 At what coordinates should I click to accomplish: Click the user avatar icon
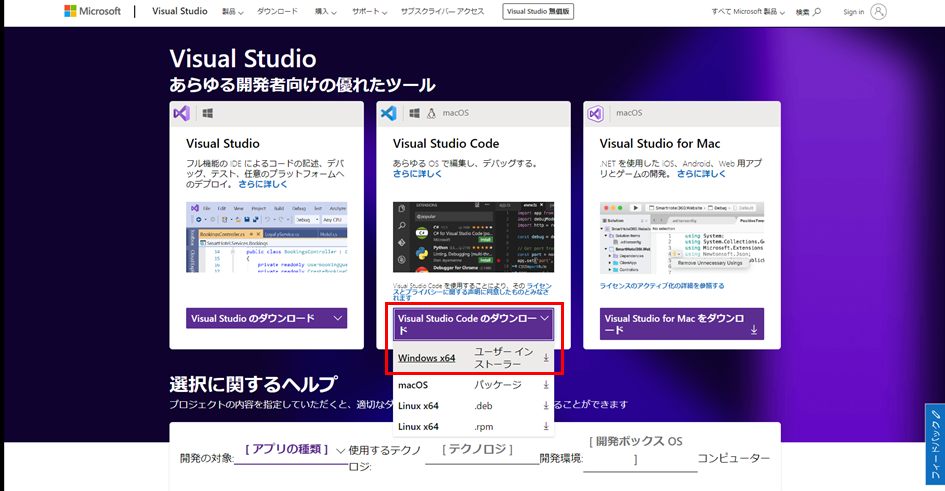click(879, 11)
